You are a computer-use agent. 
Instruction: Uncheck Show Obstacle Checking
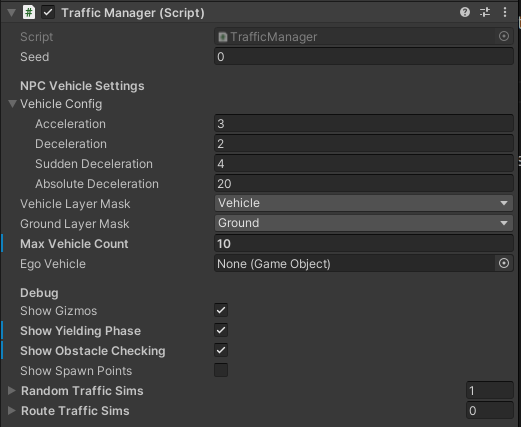coord(221,350)
